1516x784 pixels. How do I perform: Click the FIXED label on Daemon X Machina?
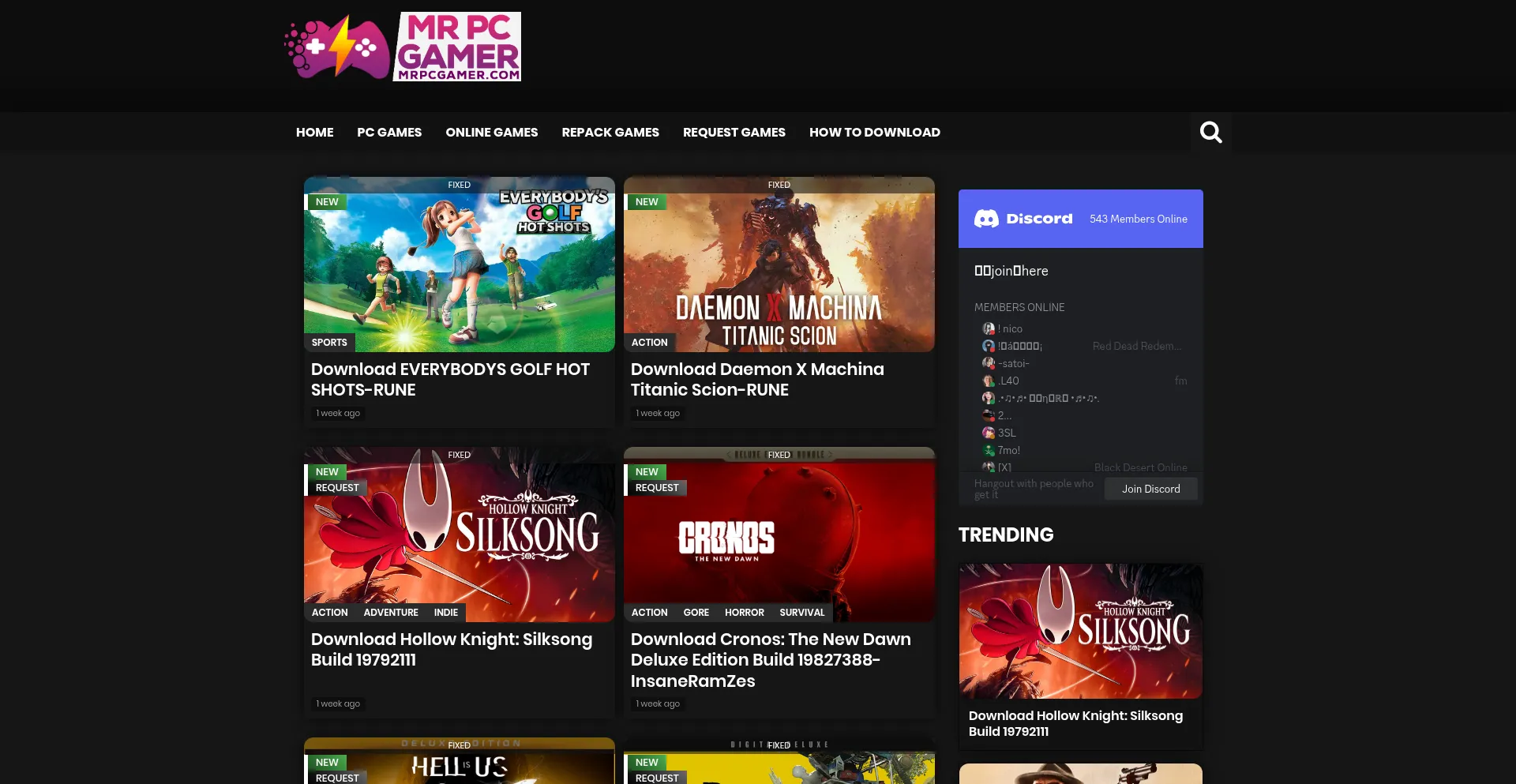click(x=779, y=185)
